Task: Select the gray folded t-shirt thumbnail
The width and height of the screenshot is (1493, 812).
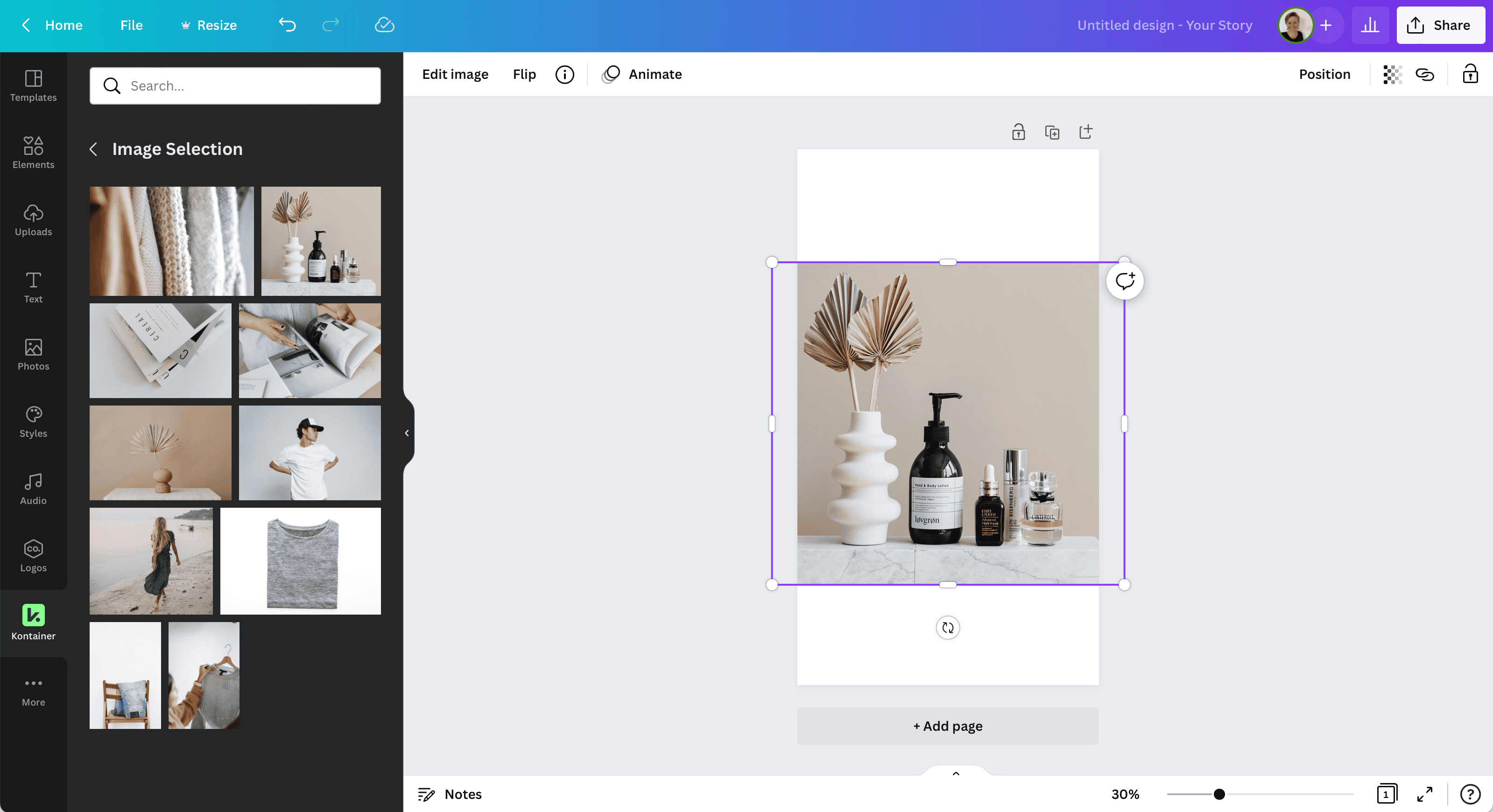Action: 300,560
